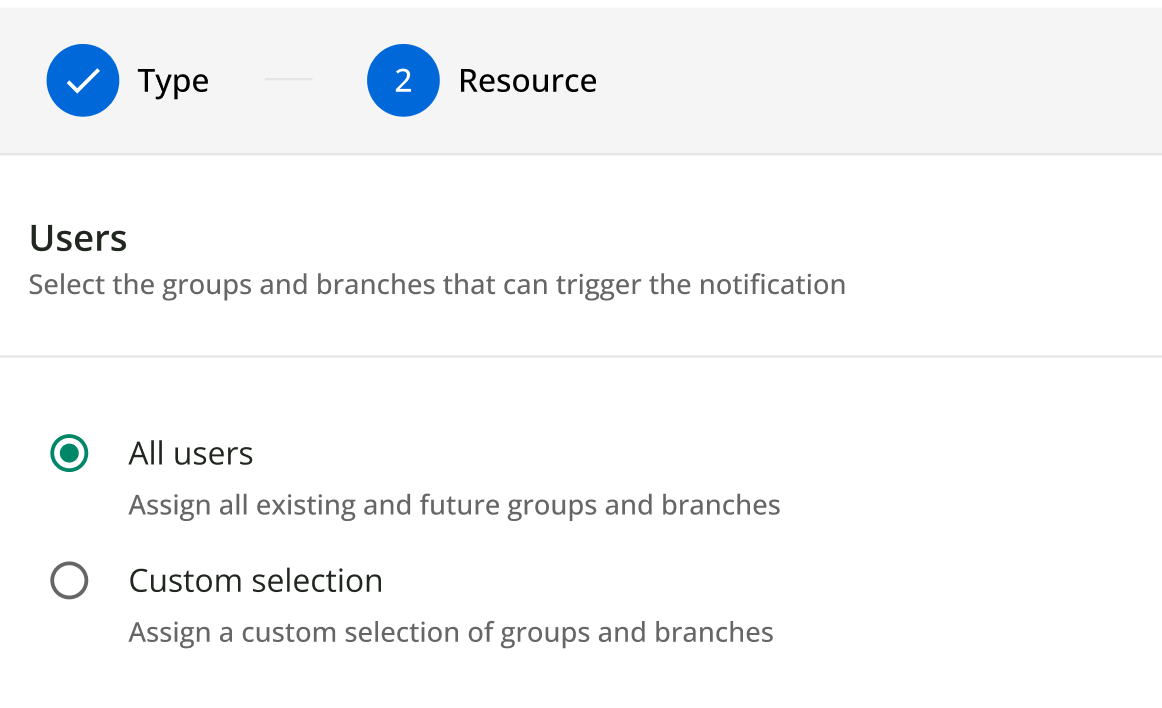Click the connector line between wizard steps
Viewport: 1162px width, 708px height.
tap(288, 80)
